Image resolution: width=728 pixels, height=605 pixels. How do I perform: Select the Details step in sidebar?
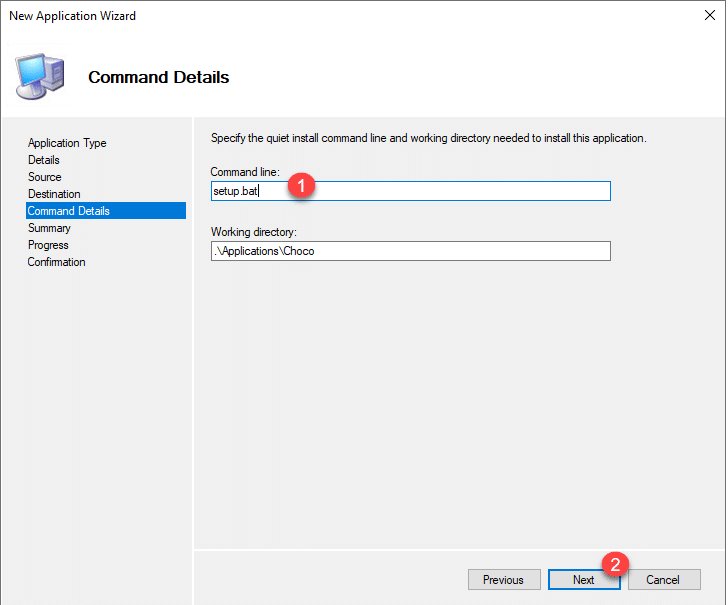[44, 160]
